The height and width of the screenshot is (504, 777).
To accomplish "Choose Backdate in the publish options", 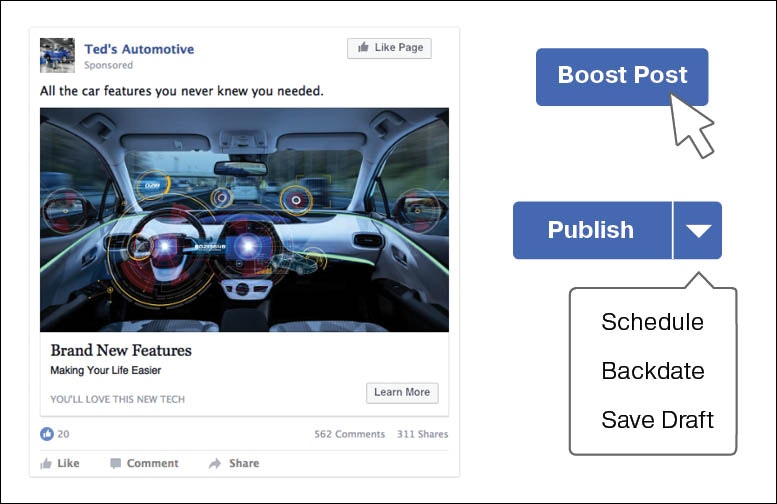I will click(652, 371).
